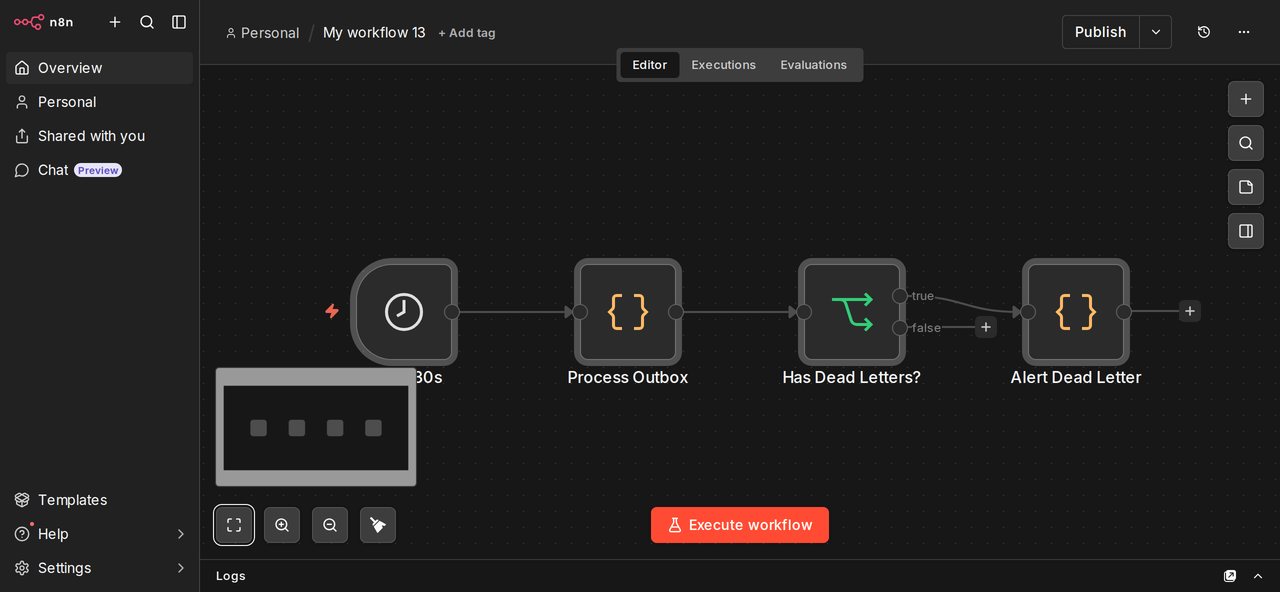Expand the Help menu
Image resolution: width=1280 pixels, height=592 pixels.
99,534
